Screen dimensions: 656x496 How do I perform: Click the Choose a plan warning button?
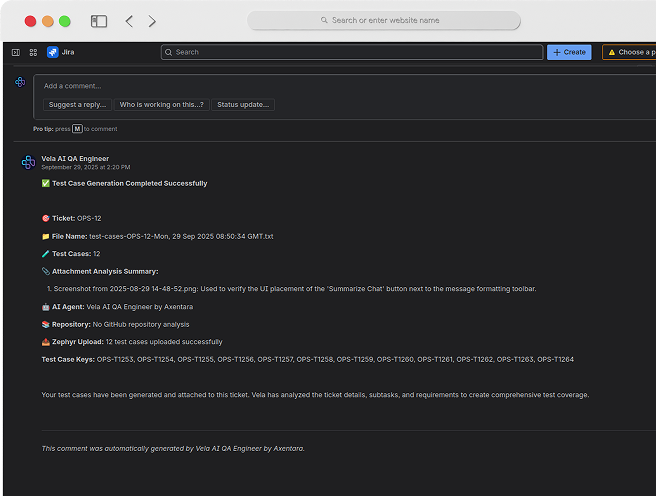click(x=630, y=52)
